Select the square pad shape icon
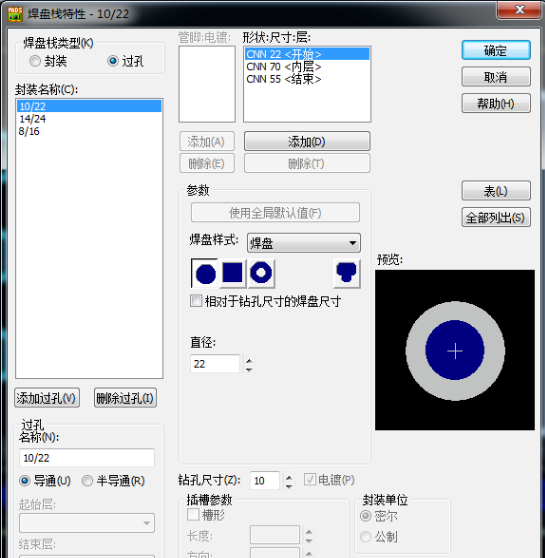545x558 pixels. (x=232, y=273)
